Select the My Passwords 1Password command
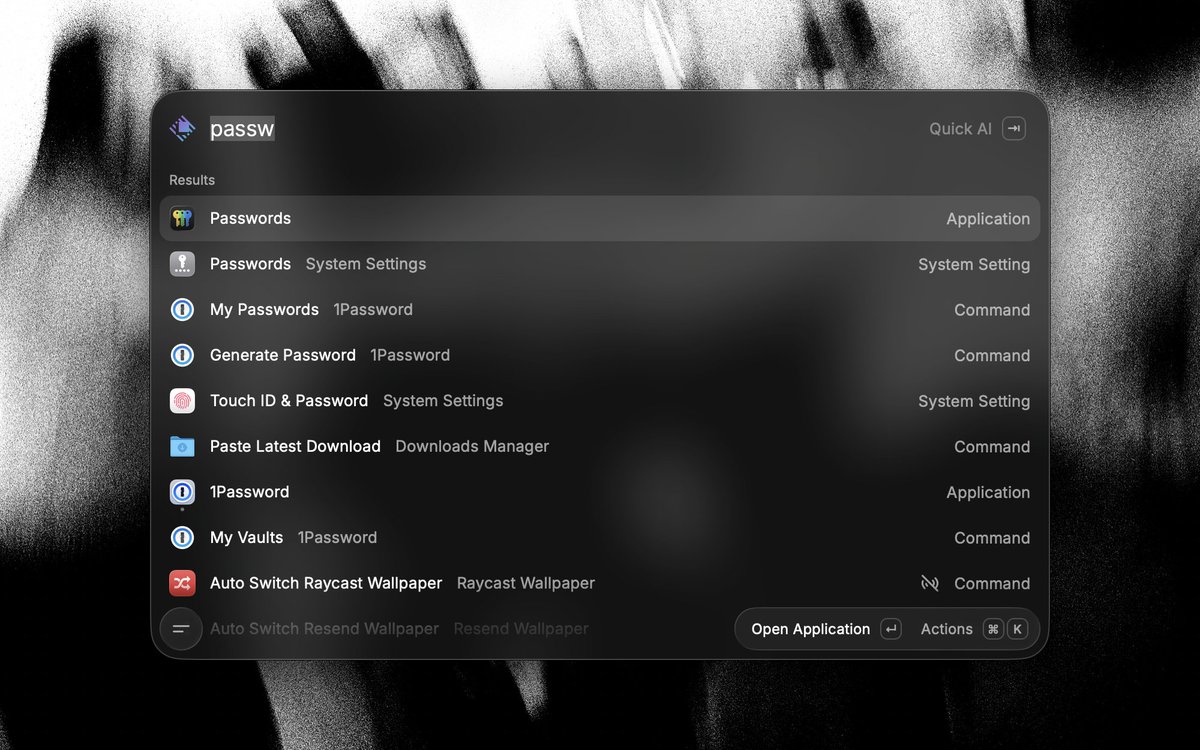Viewport: 1200px width, 750px height. point(600,310)
